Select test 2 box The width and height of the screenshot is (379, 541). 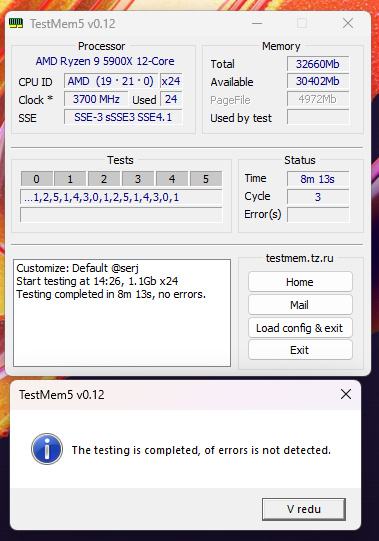[104, 179]
